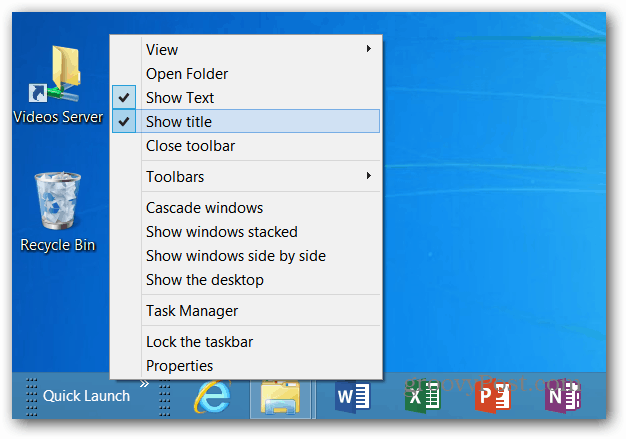Select Show windows side by side
This screenshot has width=626, height=439.
(246, 255)
